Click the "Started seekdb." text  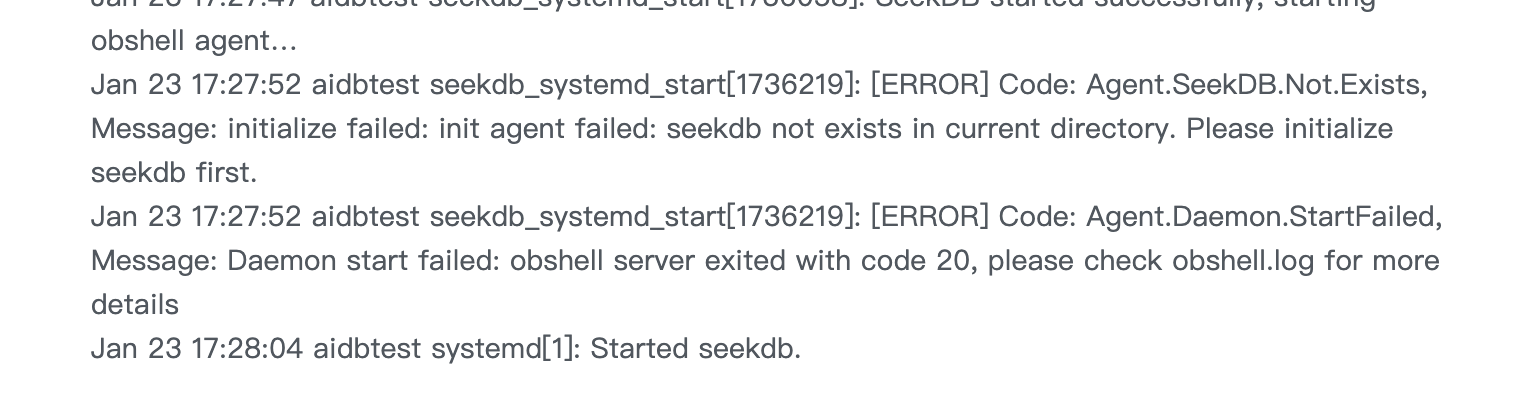(696, 349)
